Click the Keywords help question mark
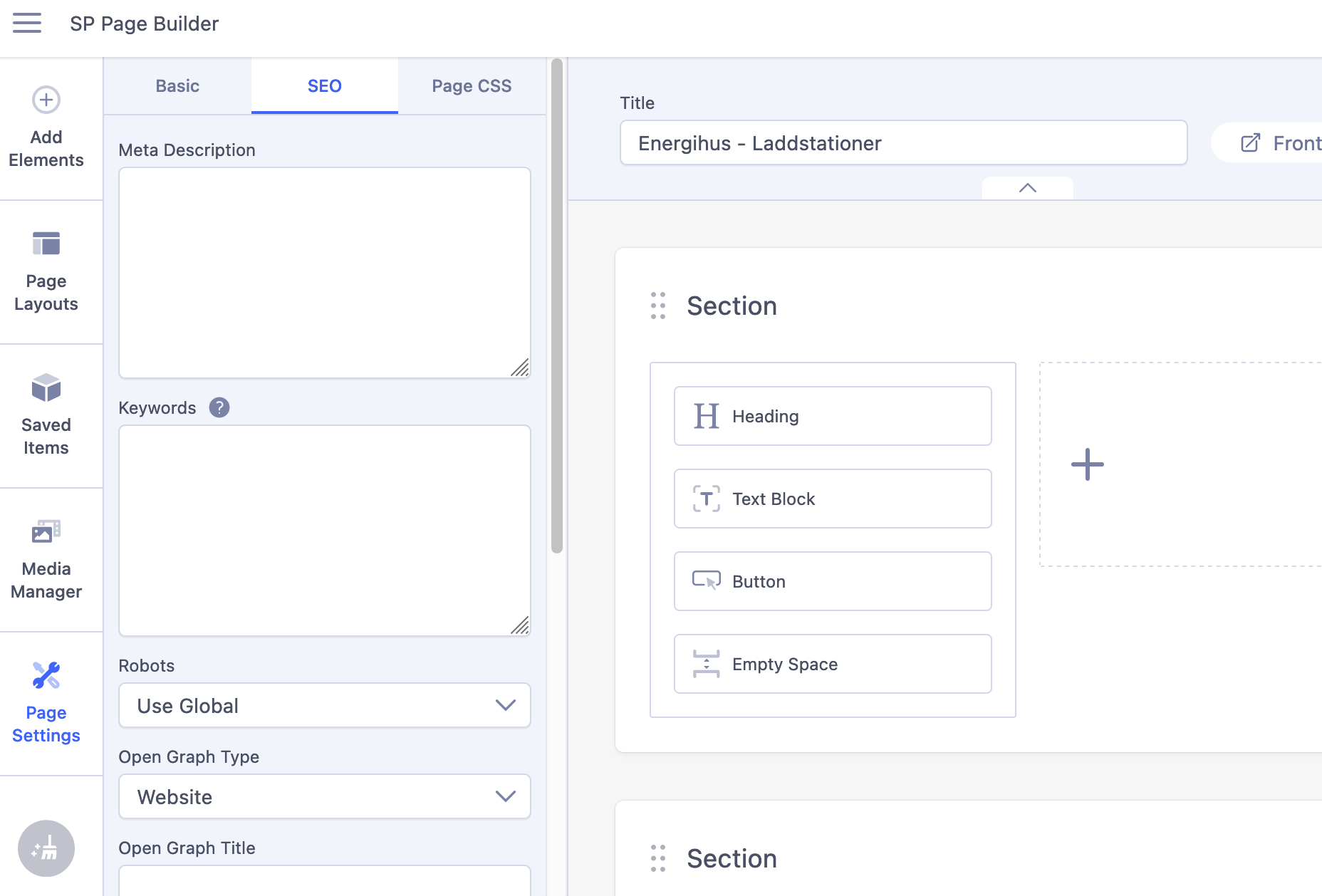1322x896 pixels. pyautogui.click(x=219, y=407)
